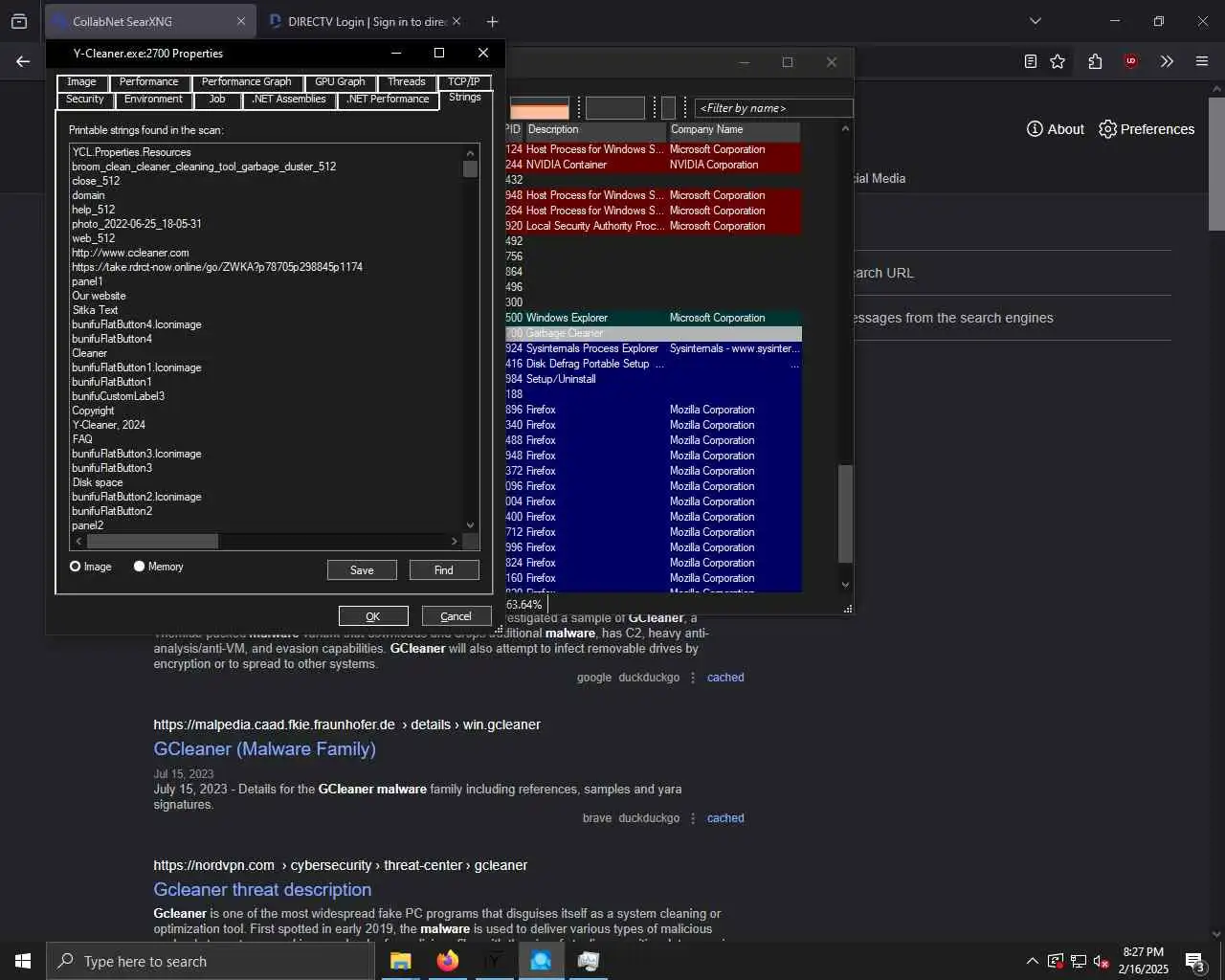Open the Windows Start menu
The height and width of the screenshot is (980, 1225).
tap(23, 961)
